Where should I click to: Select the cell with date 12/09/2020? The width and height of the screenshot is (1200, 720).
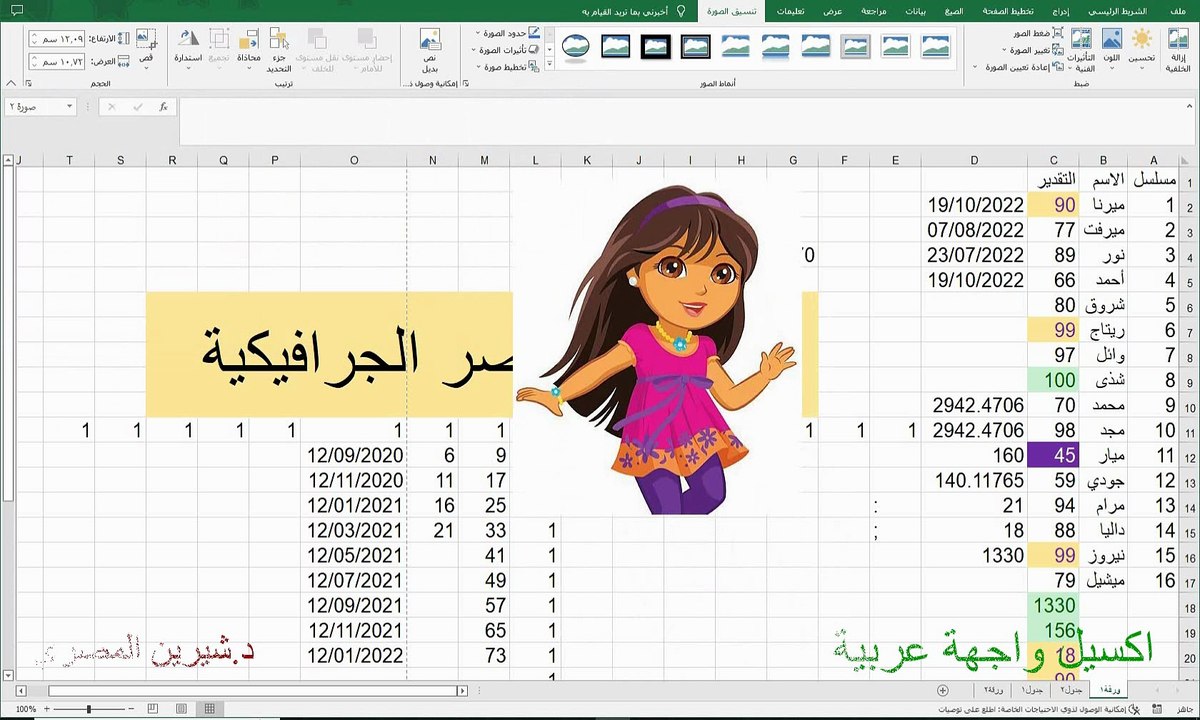pyautogui.click(x=353, y=455)
